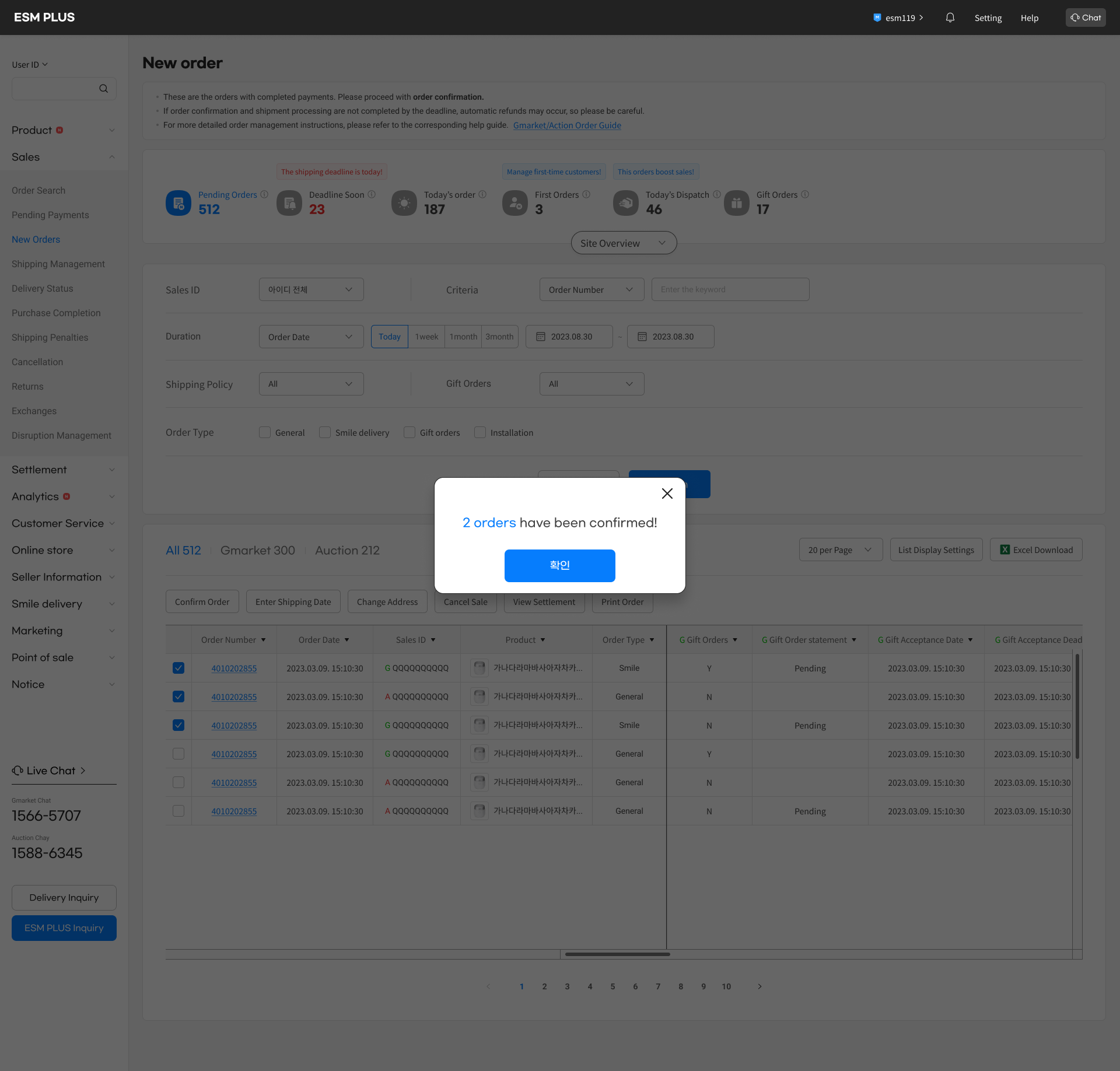Expand the Site Overview dropdown
Viewport: 1120px width, 1071px height.
pos(624,243)
